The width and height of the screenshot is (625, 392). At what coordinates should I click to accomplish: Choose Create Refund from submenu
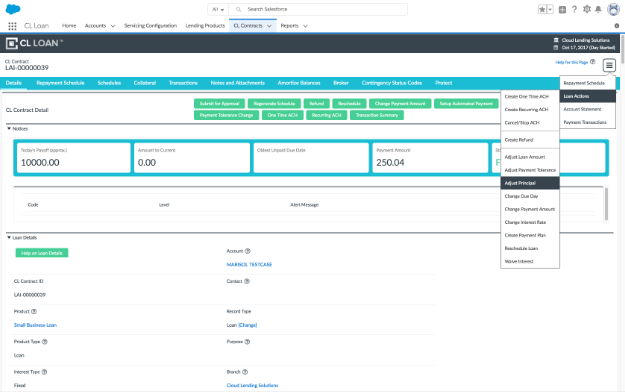tap(530, 140)
